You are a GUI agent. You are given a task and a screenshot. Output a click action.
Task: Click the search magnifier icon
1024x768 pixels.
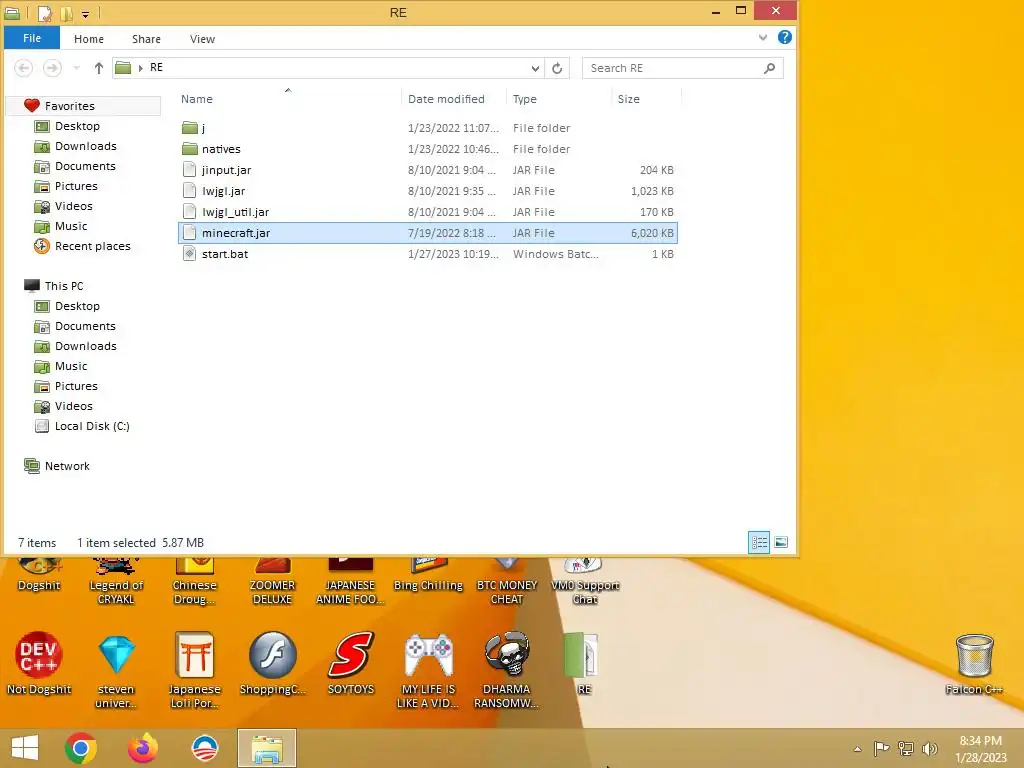(x=770, y=68)
